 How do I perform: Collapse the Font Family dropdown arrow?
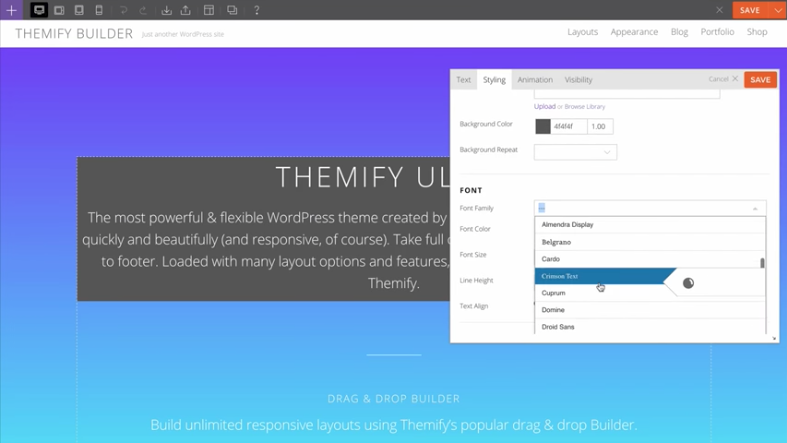pyautogui.click(x=755, y=208)
